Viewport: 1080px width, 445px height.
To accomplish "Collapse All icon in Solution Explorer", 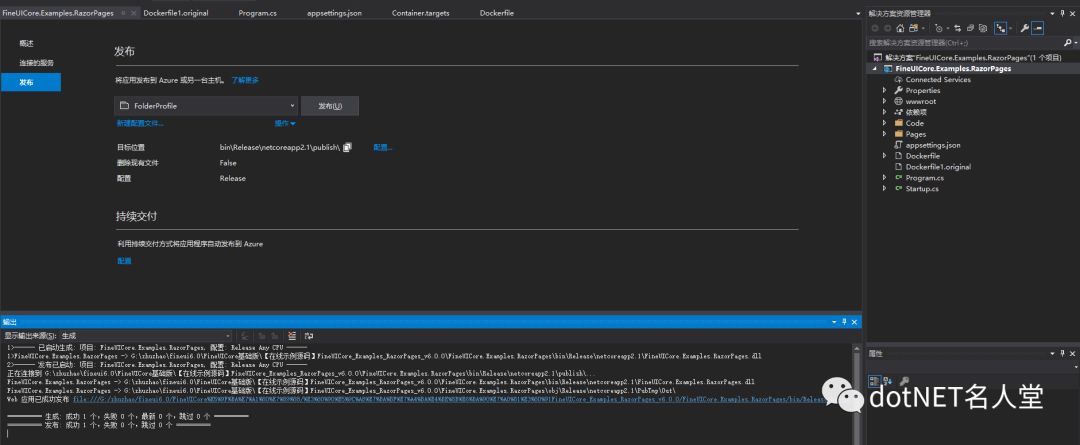I will click(x=970, y=28).
